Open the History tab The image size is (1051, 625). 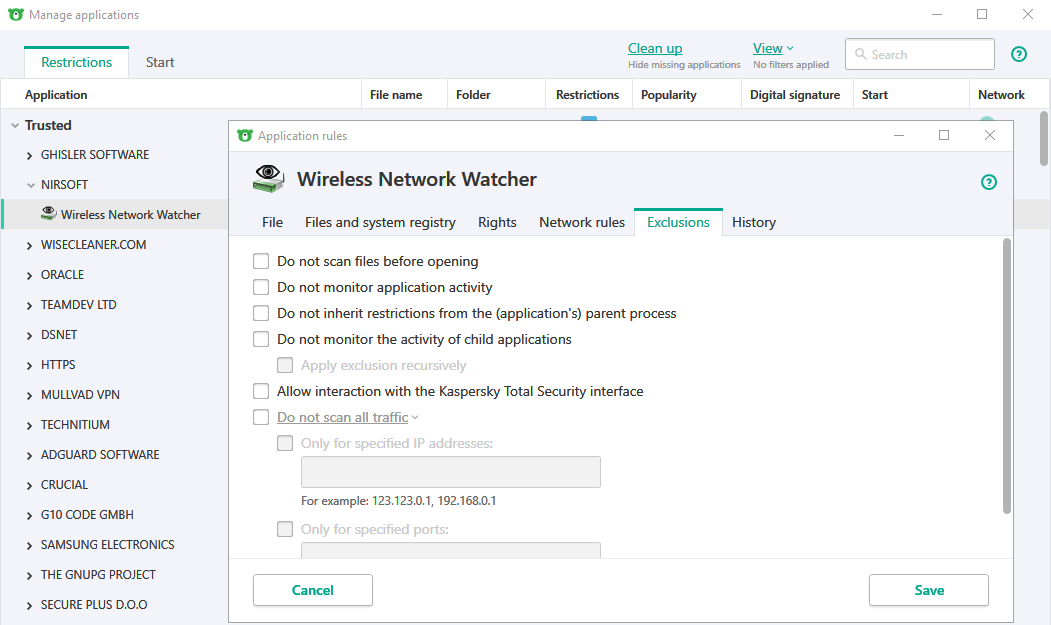point(754,222)
